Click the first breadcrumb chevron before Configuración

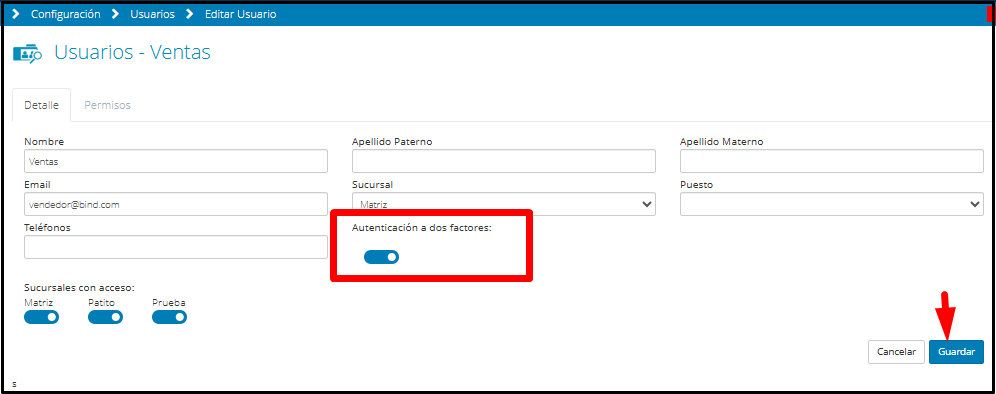click(16, 14)
